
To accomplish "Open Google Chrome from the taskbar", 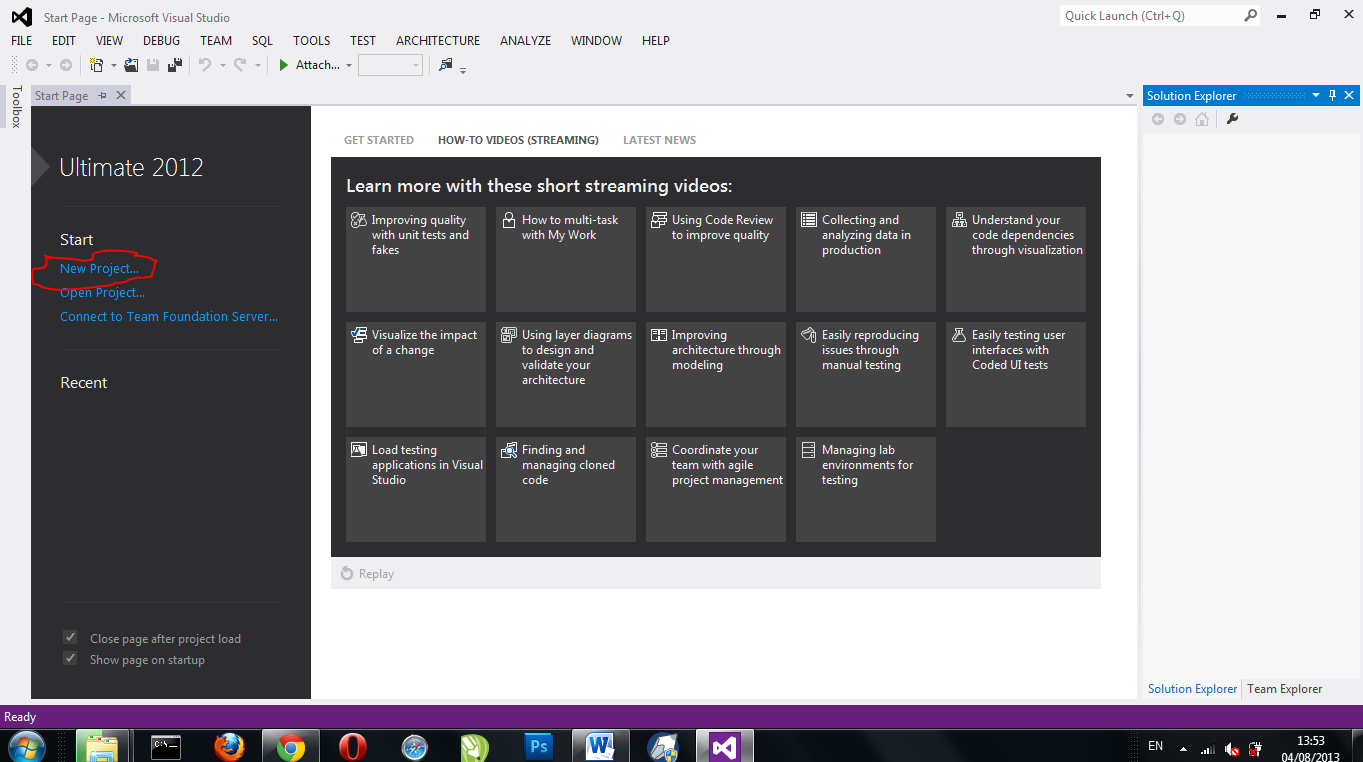I will pyautogui.click(x=291, y=746).
